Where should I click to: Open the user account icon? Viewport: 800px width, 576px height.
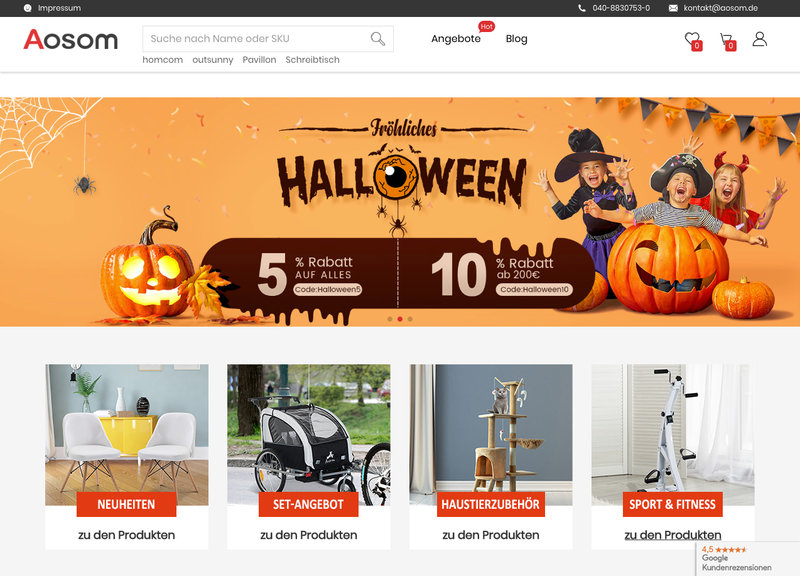[x=759, y=39]
